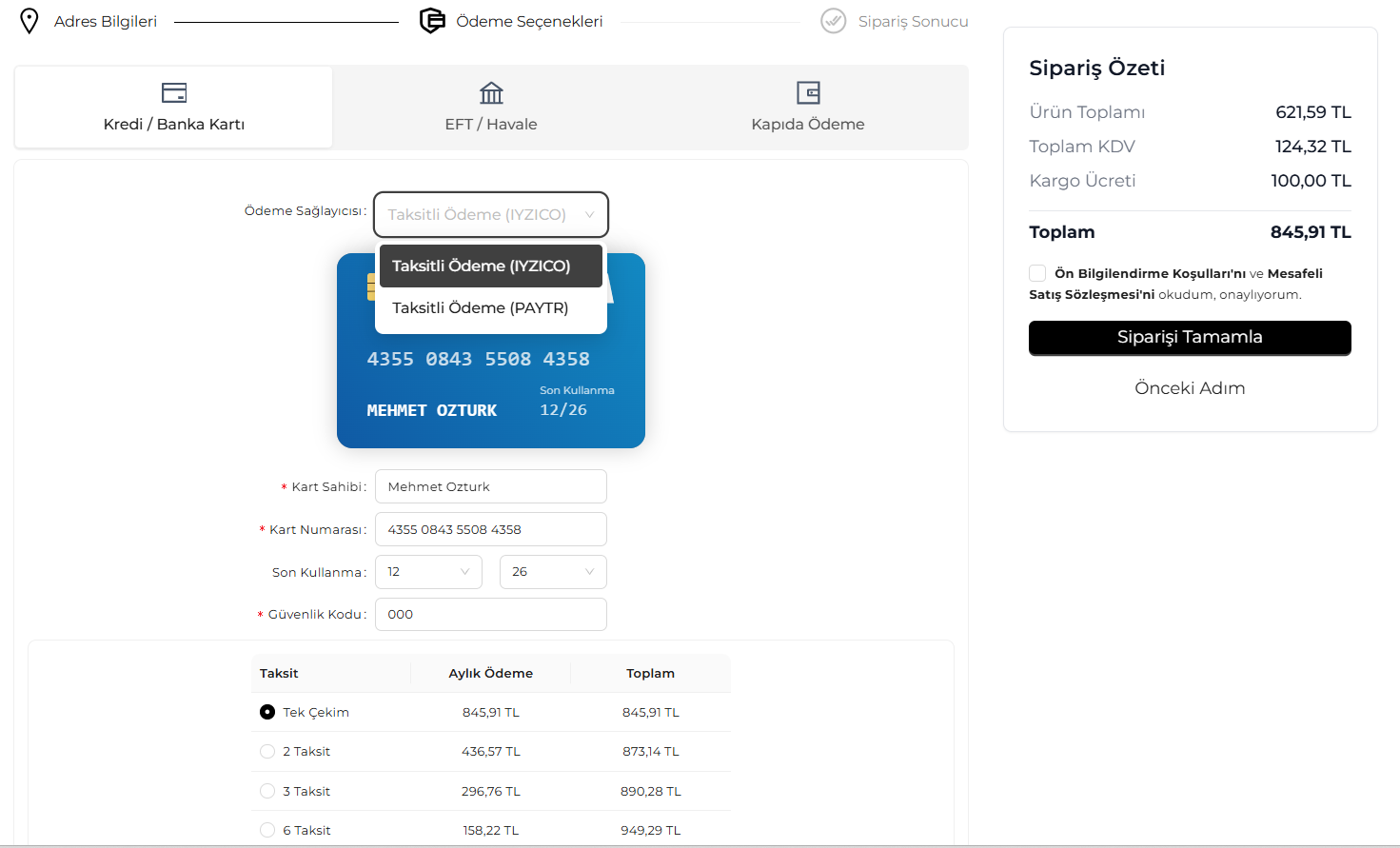The image size is (1400, 848).
Task: Click the Toplam value 845,91 TL in summary
Action: (x=1311, y=232)
